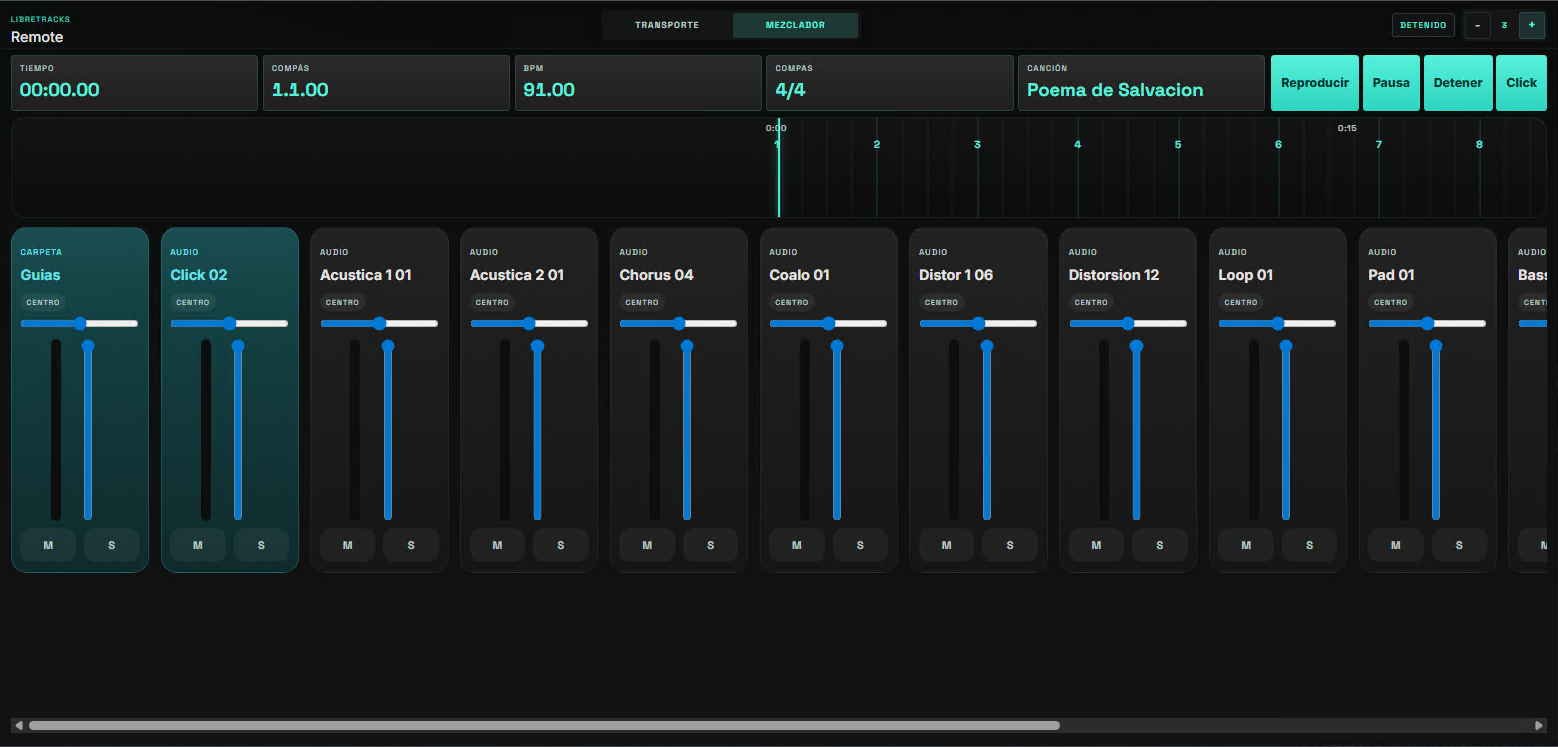This screenshot has height=747, width=1558.
Task: Click the Guias pan slider
Action: click(x=79, y=323)
